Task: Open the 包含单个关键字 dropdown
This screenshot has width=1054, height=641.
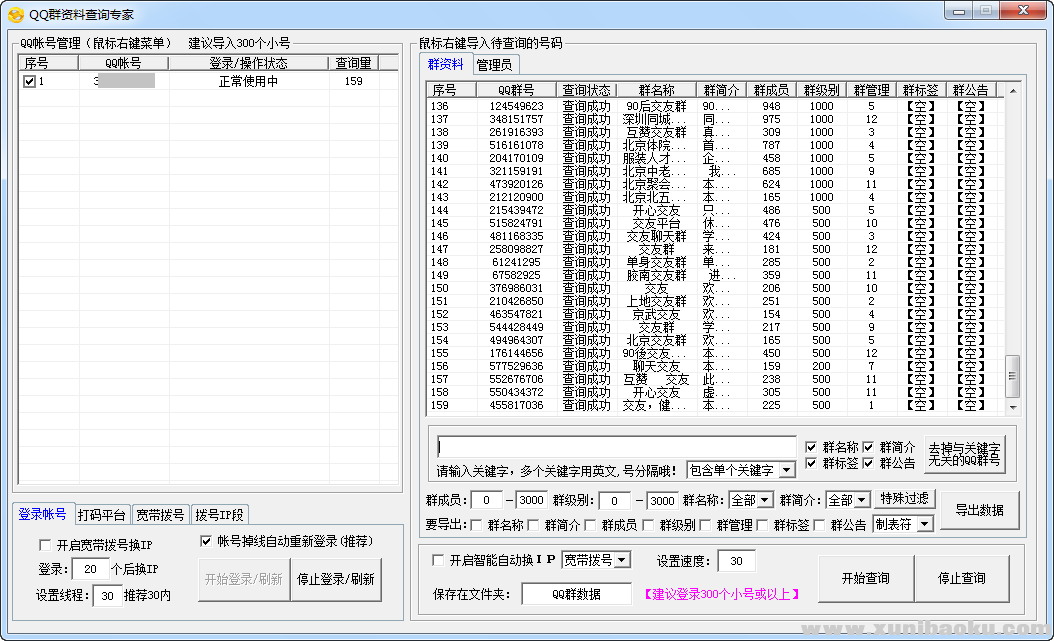Action: [786, 470]
